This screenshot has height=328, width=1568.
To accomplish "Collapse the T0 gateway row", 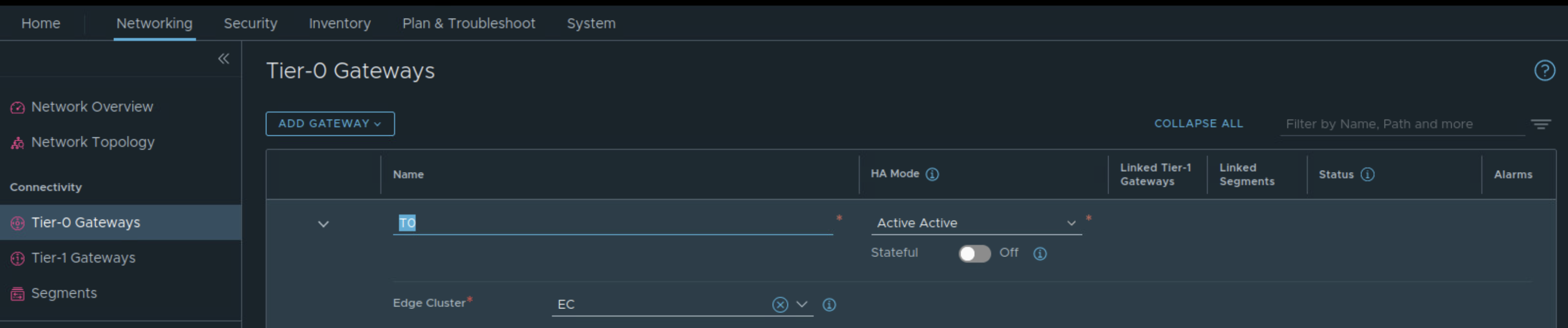I will click(323, 224).
